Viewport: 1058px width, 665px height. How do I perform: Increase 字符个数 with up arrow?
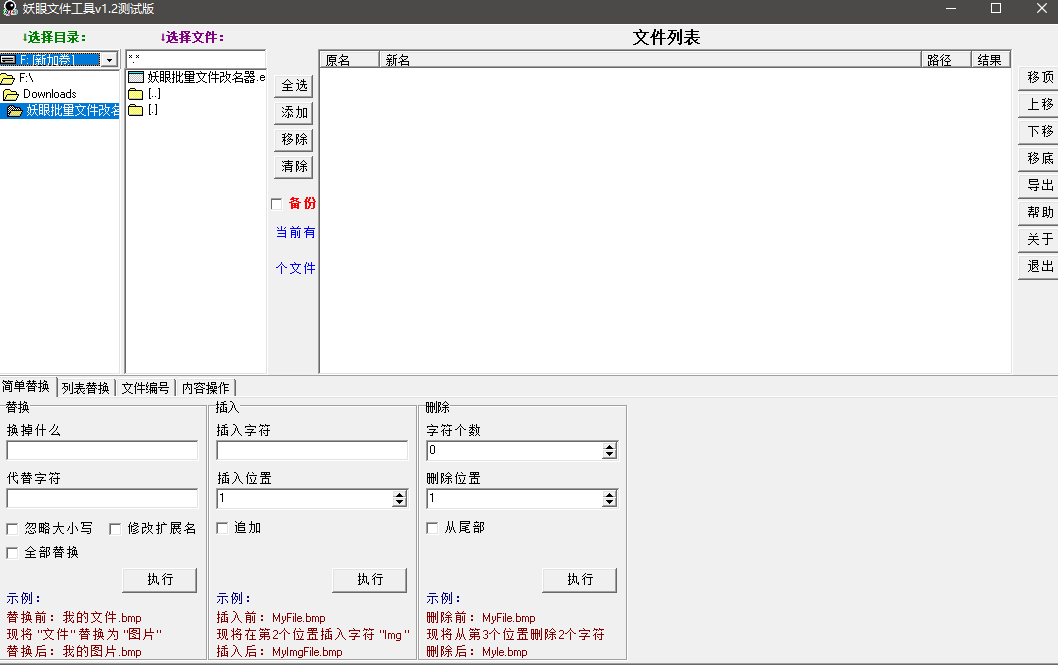coord(609,447)
